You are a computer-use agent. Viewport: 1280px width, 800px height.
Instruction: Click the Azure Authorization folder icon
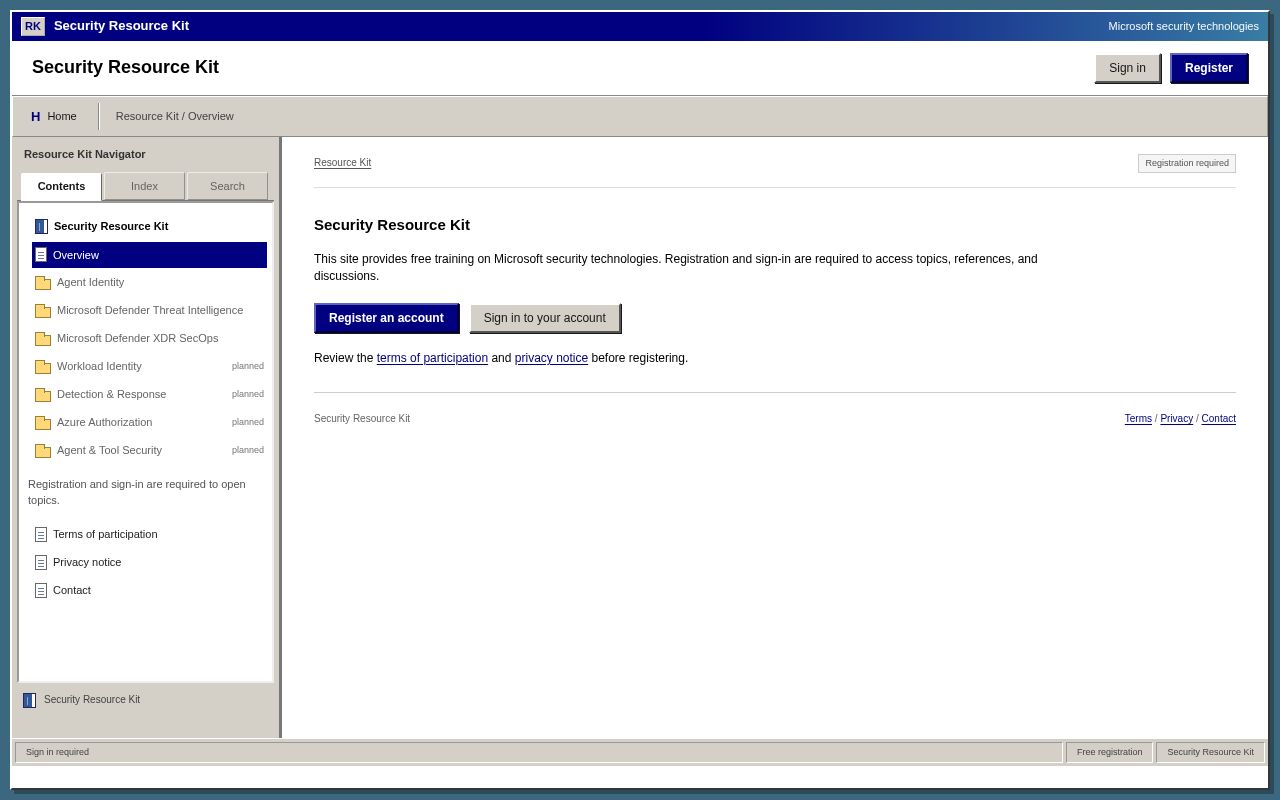coord(43,423)
